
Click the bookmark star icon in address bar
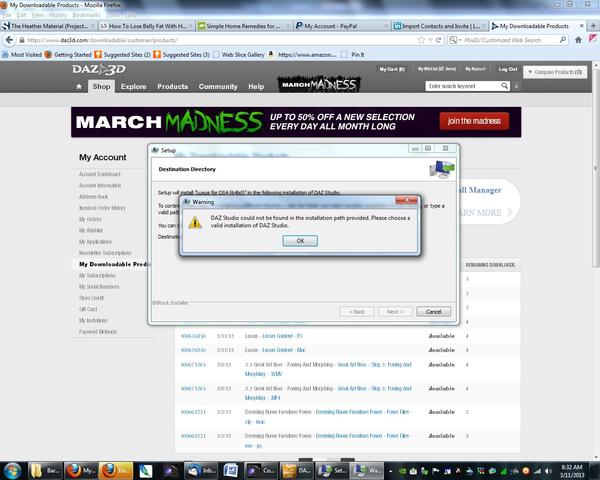(x=421, y=40)
